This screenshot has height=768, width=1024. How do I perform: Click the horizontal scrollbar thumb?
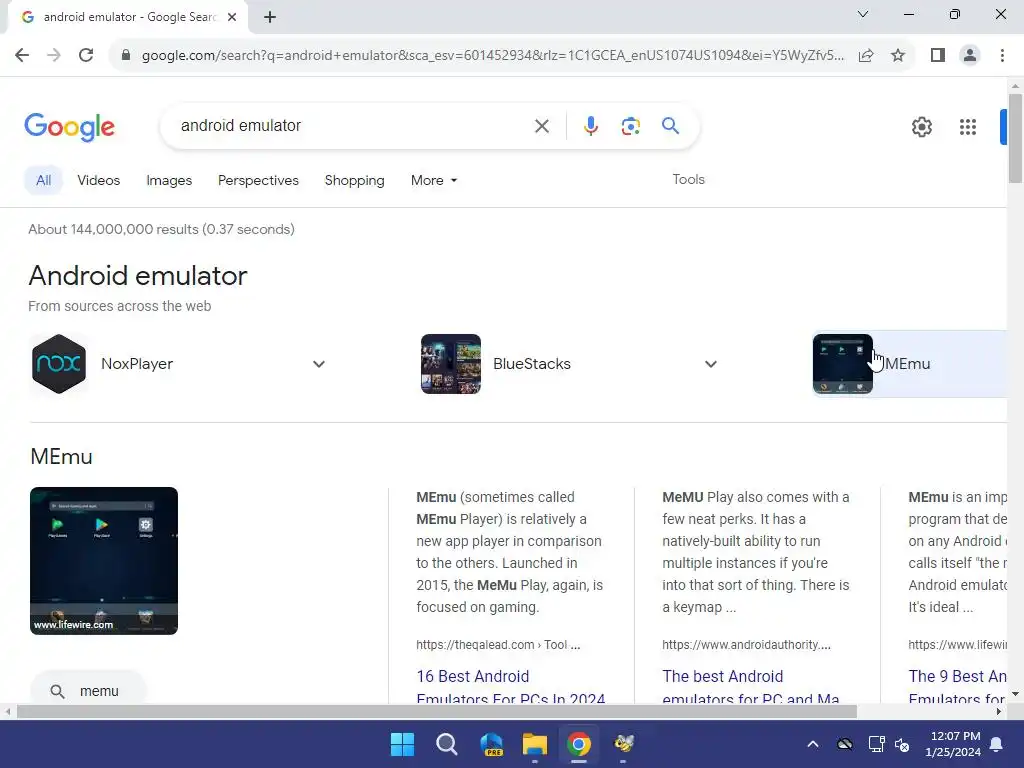[436, 711]
